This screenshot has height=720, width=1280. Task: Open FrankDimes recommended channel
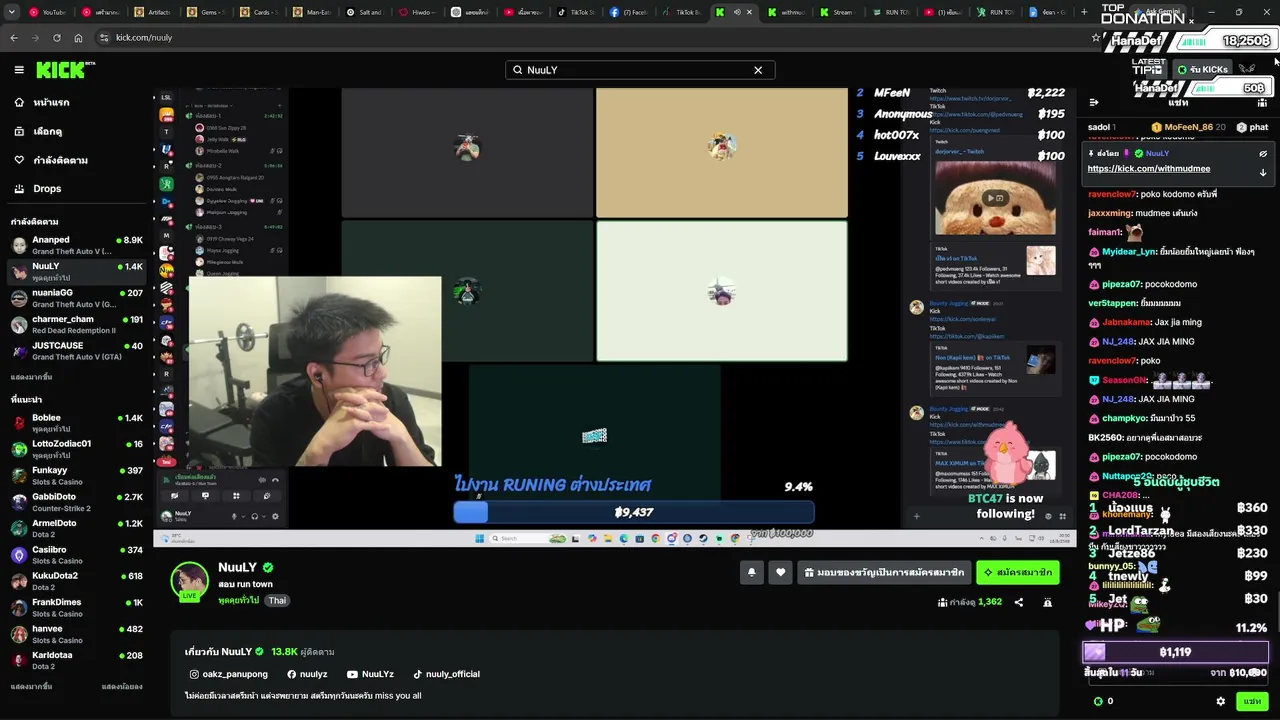[x=77, y=608]
